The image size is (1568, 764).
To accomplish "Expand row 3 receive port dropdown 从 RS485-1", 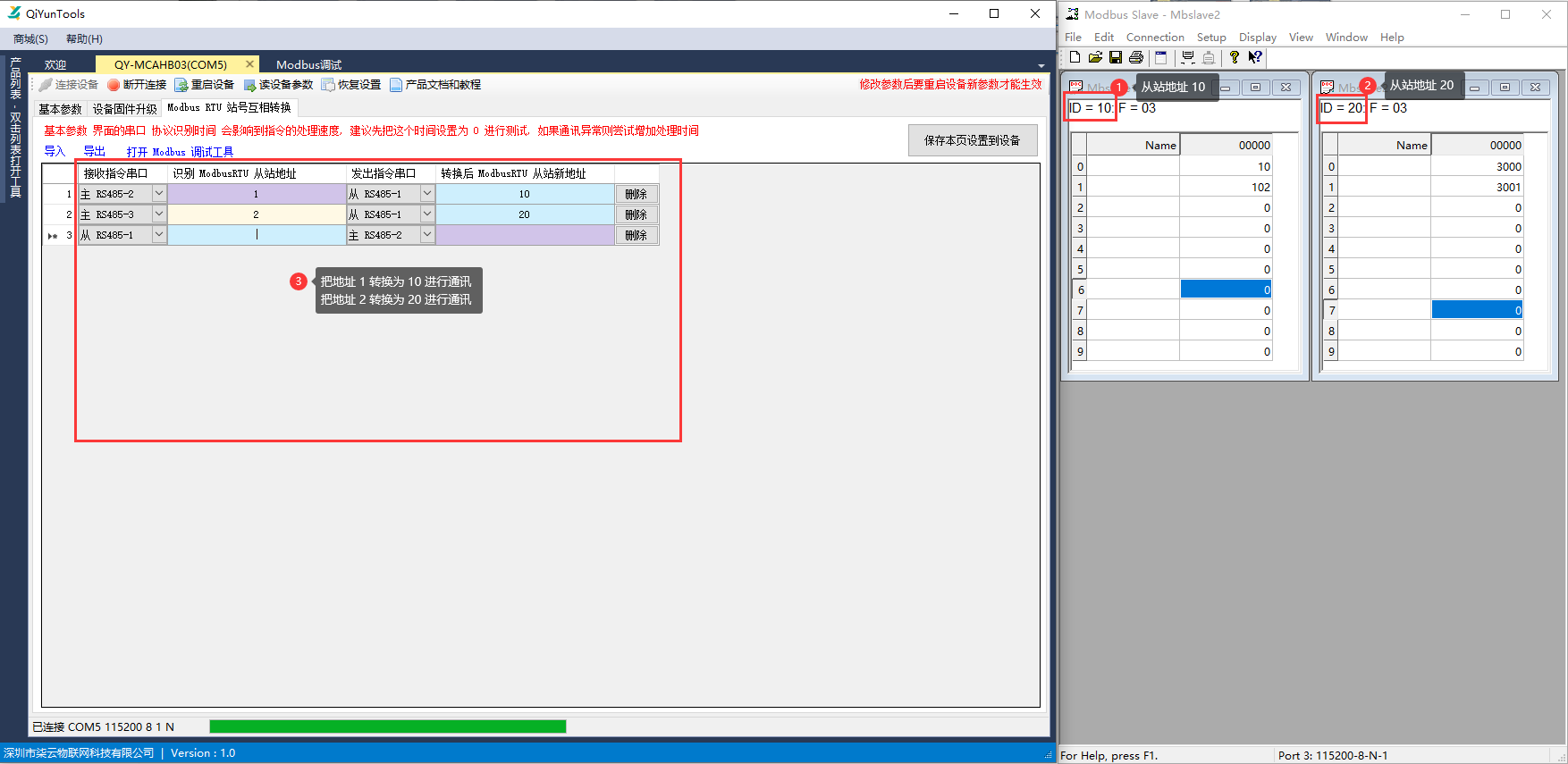I will [x=159, y=235].
